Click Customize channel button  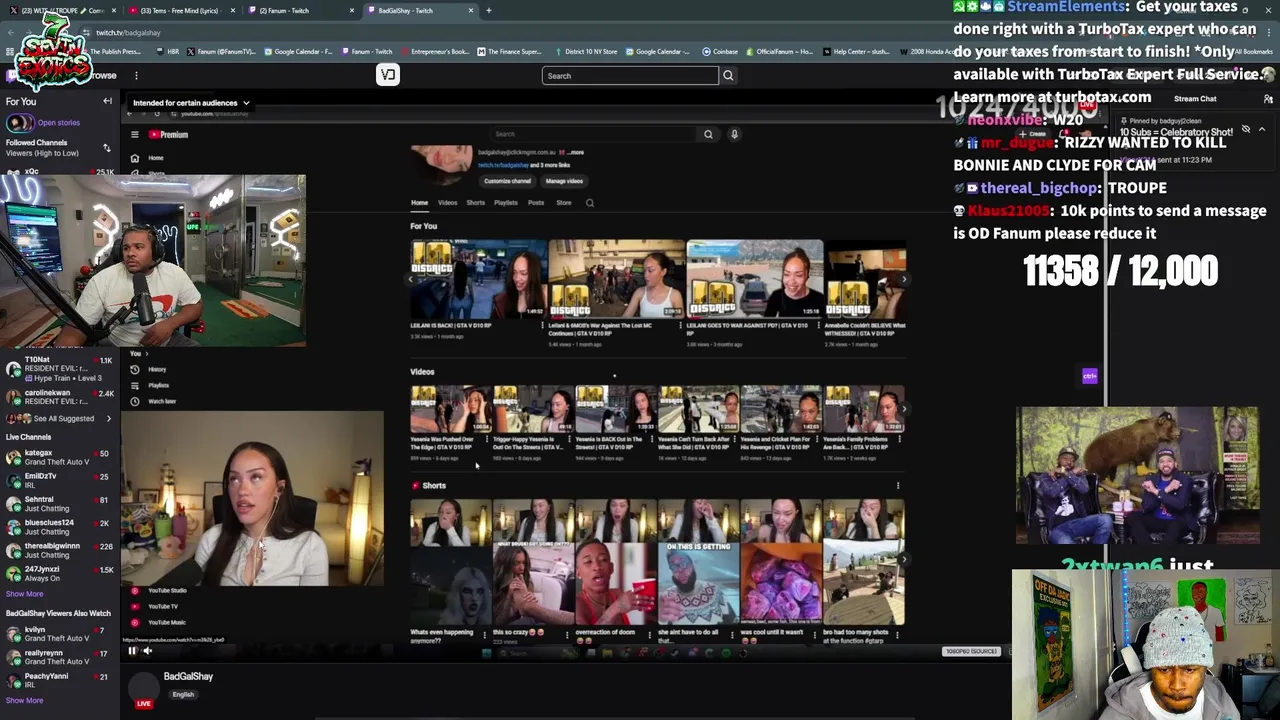click(508, 181)
